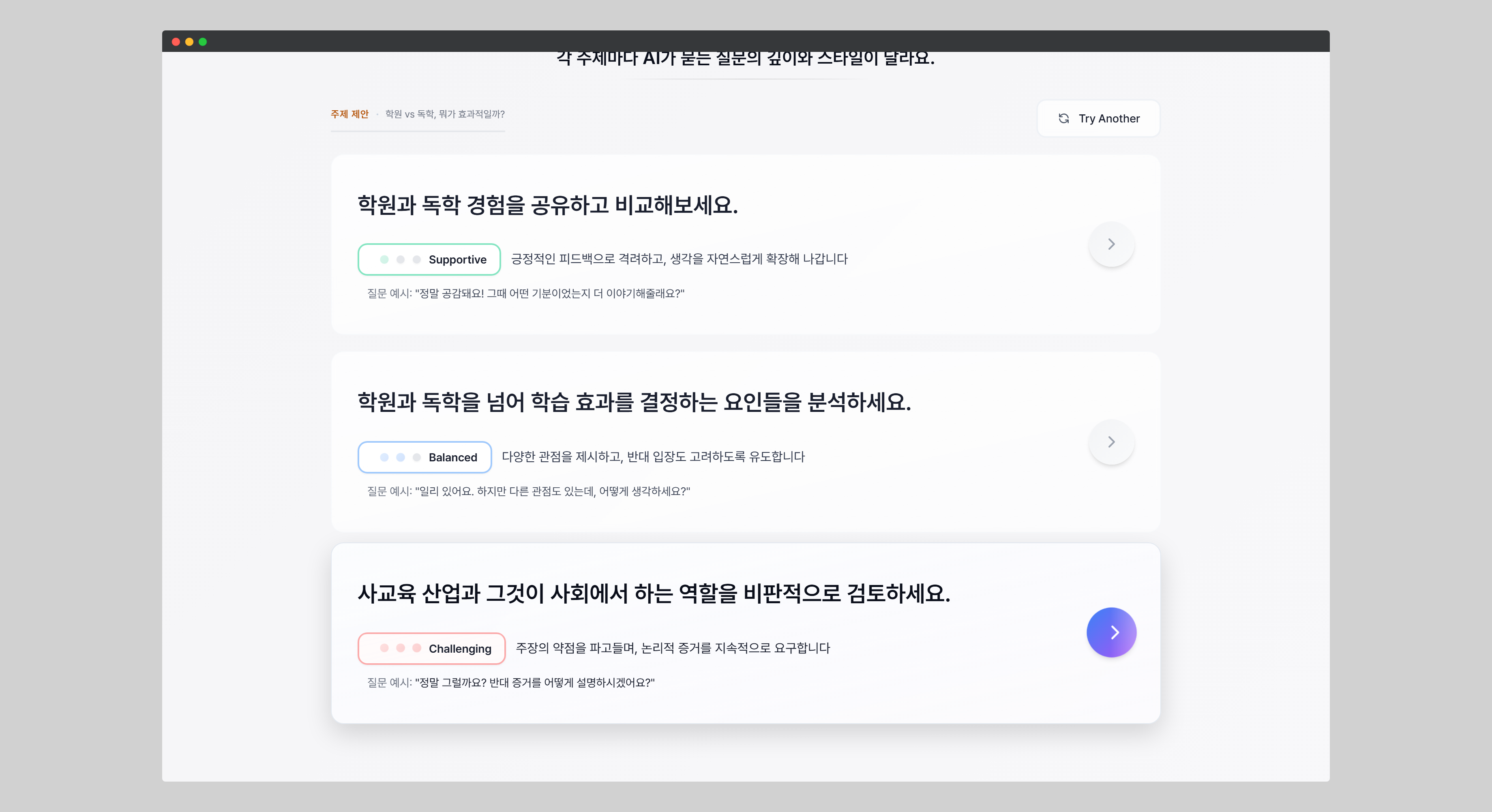Open the Supportive card arrow button
1492x812 pixels.
[x=1111, y=244]
